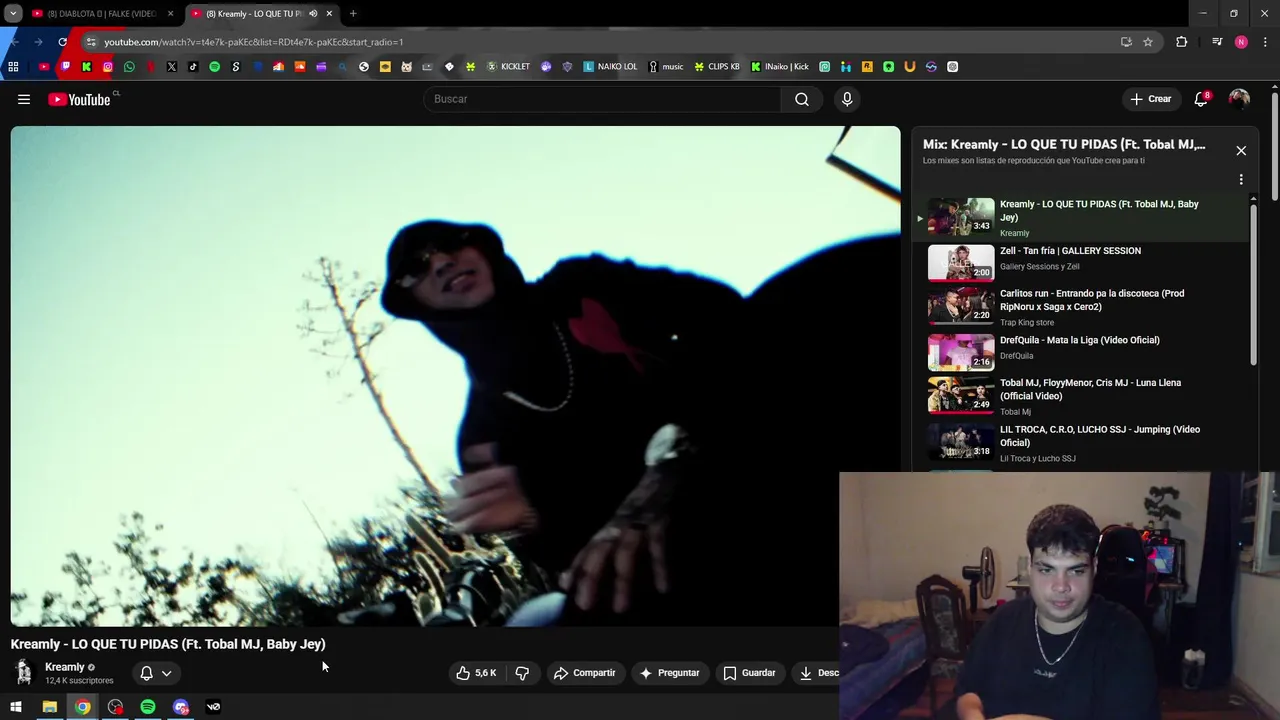The height and width of the screenshot is (720, 1280).
Task: Open the CLIPS KB bookmark
Action: tap(717, 67)
